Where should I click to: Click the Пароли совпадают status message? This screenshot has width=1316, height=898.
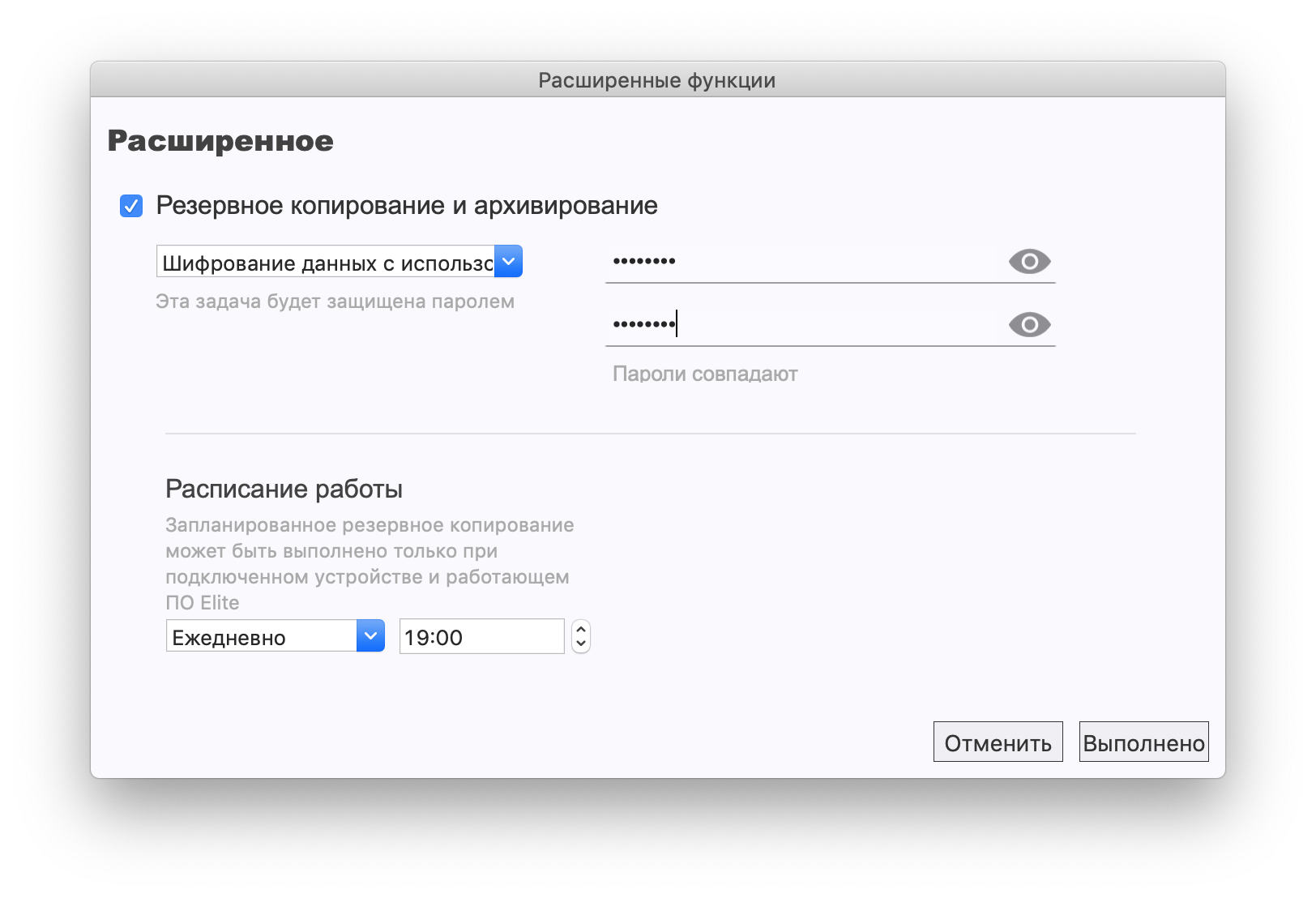coord(705,374)
